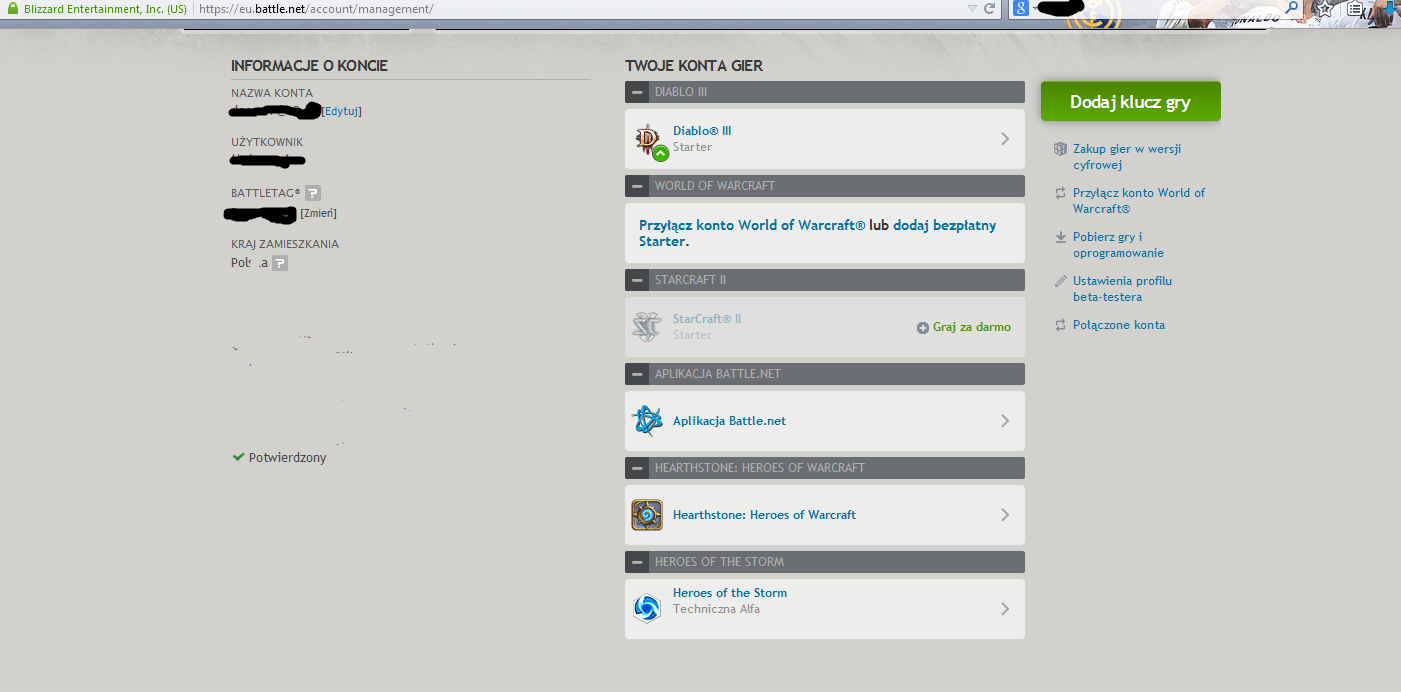This screenshot has height=692, width=1401.
Task: Open the Aplikacja Battle.net link
Action: (729, 421)
